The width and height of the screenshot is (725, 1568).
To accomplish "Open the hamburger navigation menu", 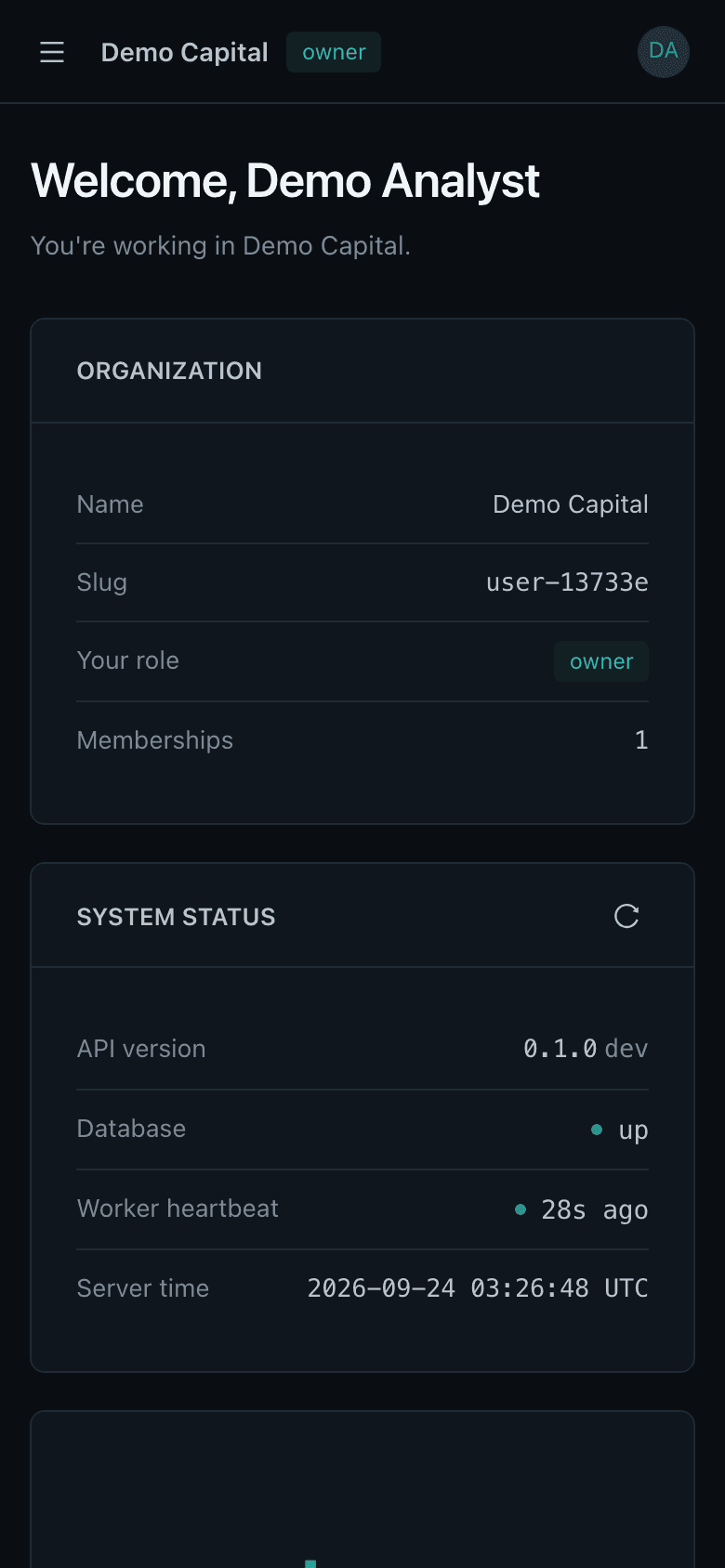I will pos(52,52).
